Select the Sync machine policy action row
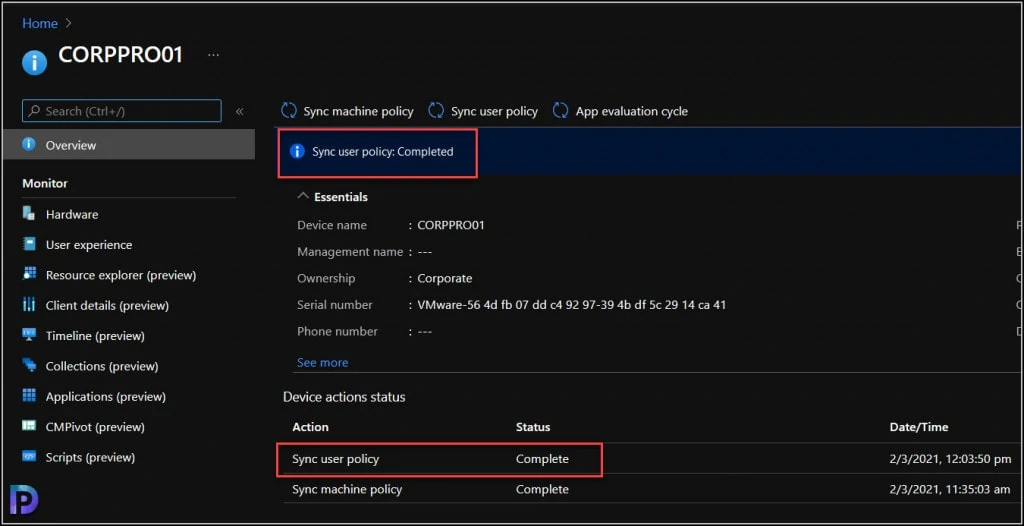Viewport: 1024px width, 526px height. [653, 489]
